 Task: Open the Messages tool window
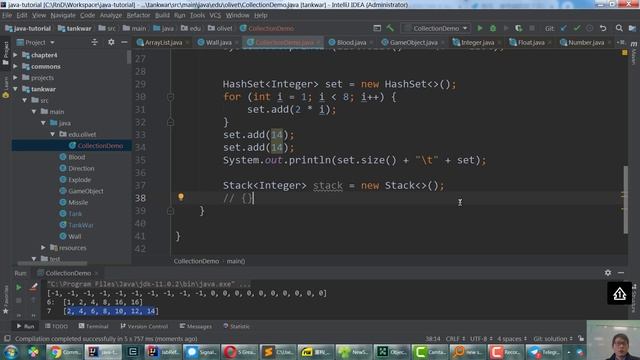pyautogui.click(x=196, y=326)
